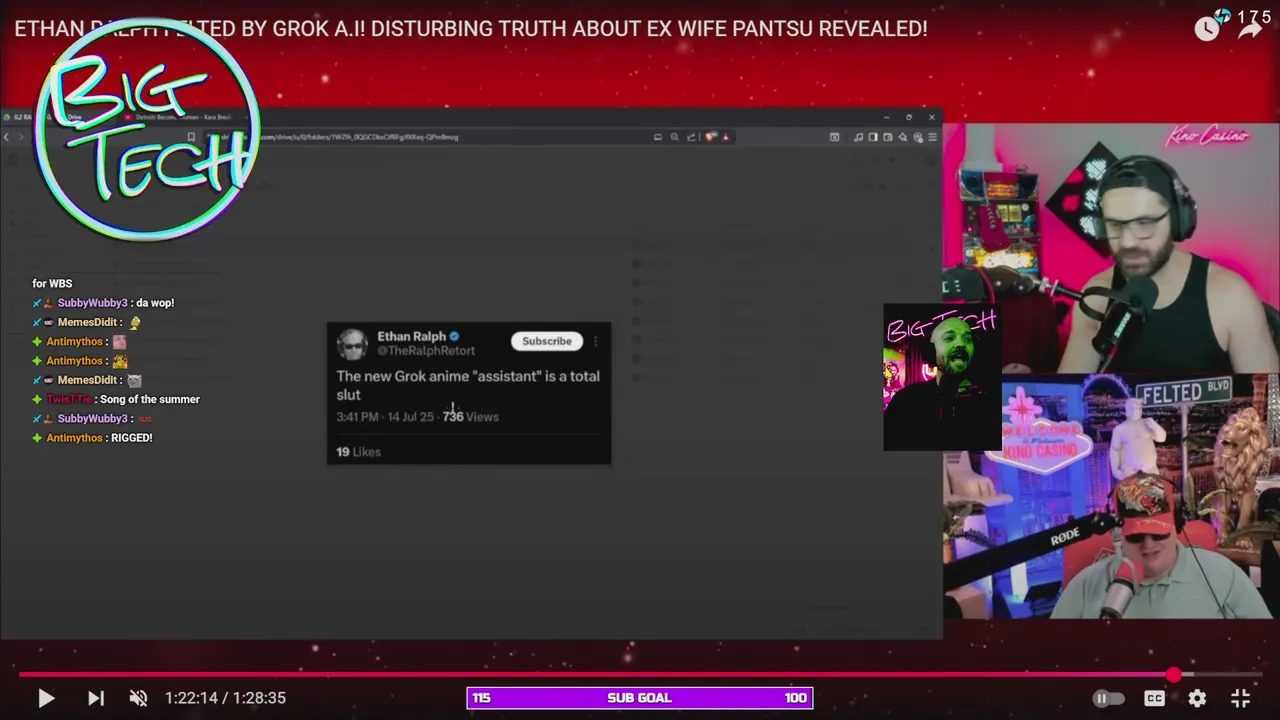
Task: Click the 'for WBS' chat line
Action: (52, 284)
